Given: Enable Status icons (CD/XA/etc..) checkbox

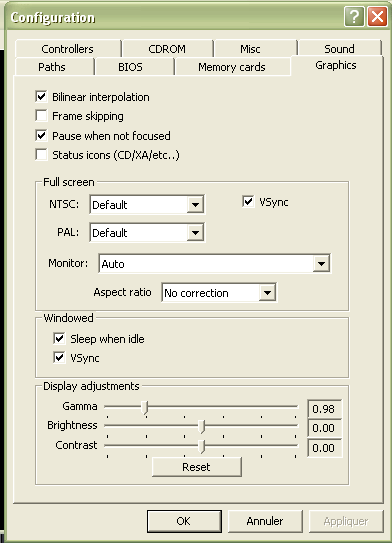Looking at the screenshot, I should (x=41, y=154).
